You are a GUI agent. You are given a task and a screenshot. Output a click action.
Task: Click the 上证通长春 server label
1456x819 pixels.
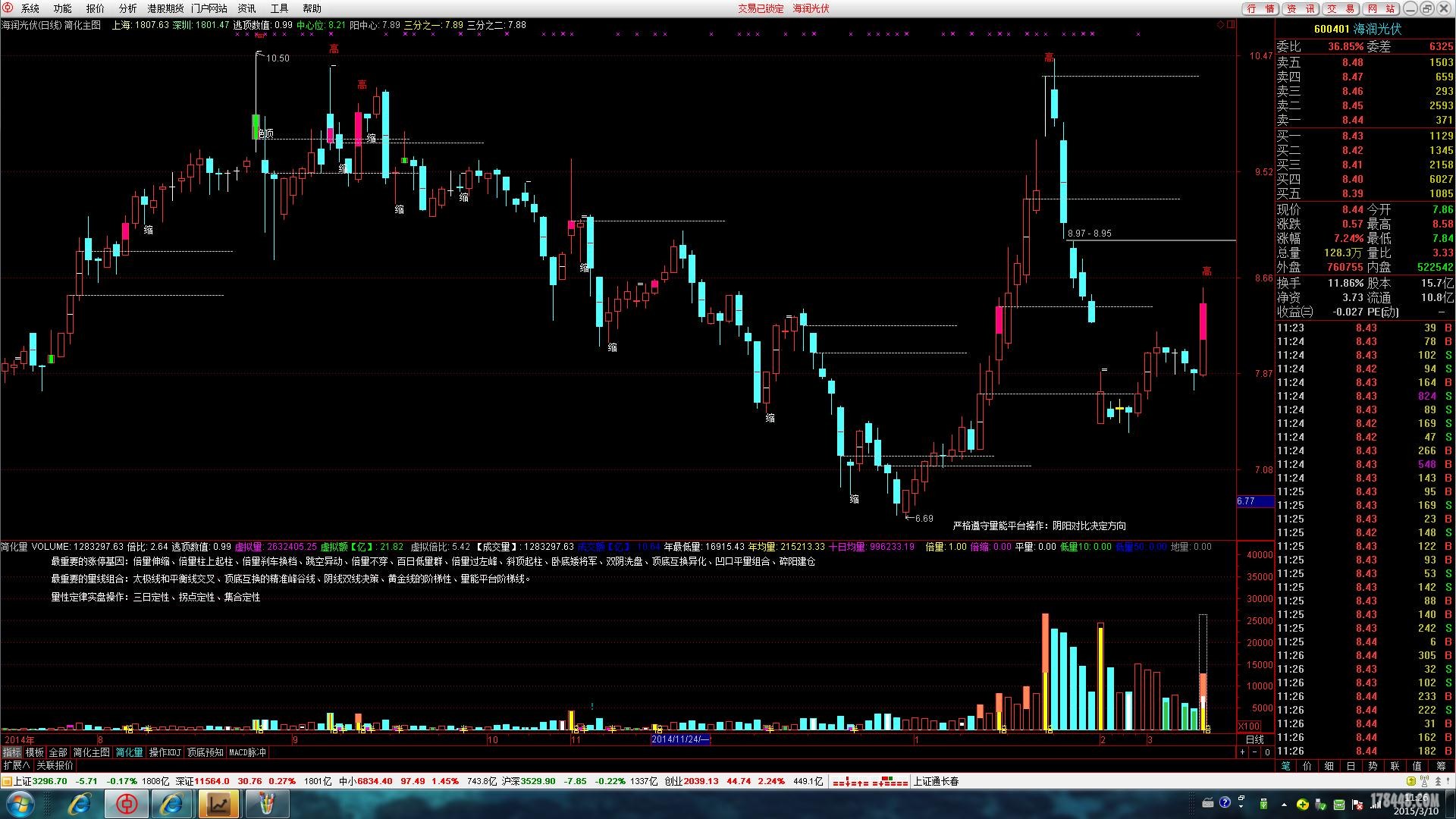click(937, 781)
